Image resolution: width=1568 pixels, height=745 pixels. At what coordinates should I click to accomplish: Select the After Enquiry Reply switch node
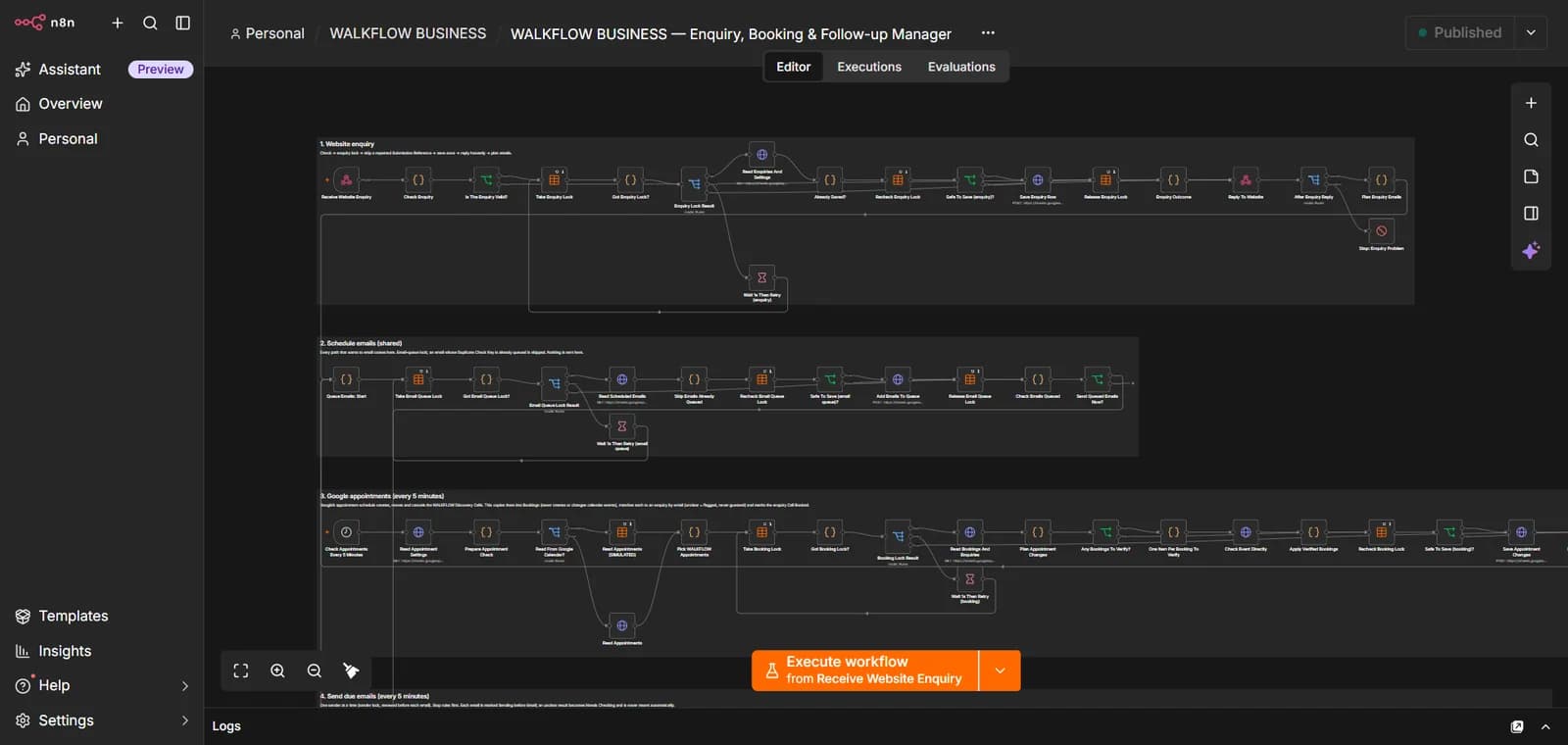click(1313, 180)
